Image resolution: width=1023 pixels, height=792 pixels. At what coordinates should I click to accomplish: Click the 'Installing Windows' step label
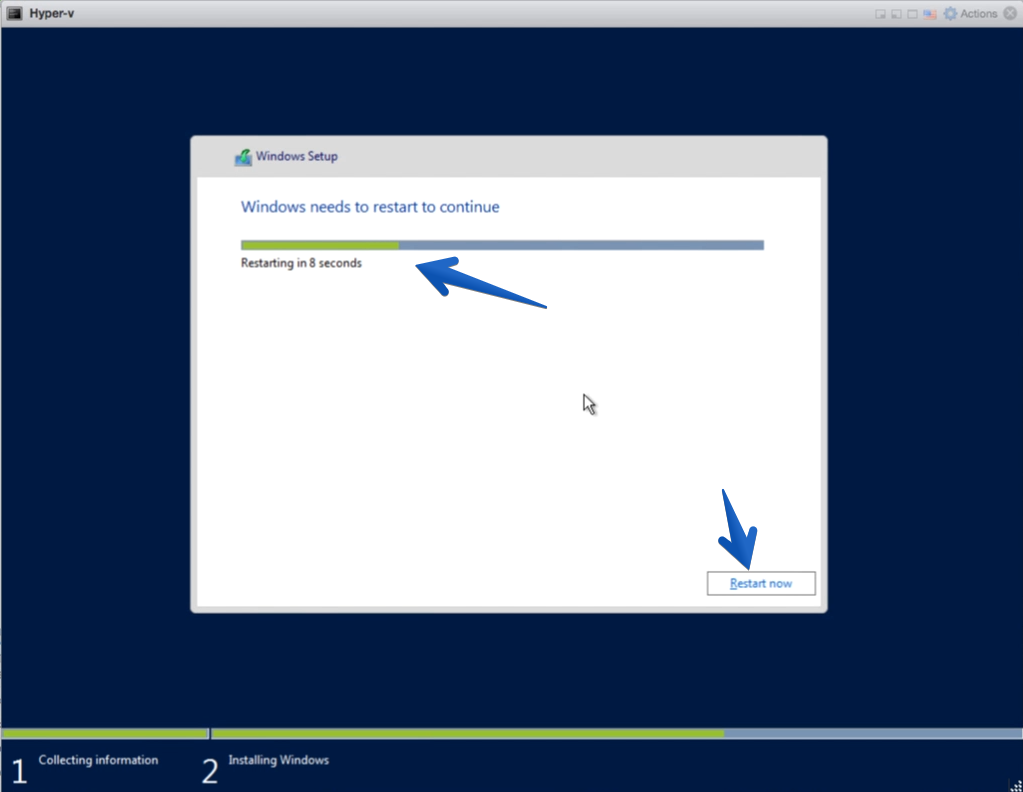[279, 760]
